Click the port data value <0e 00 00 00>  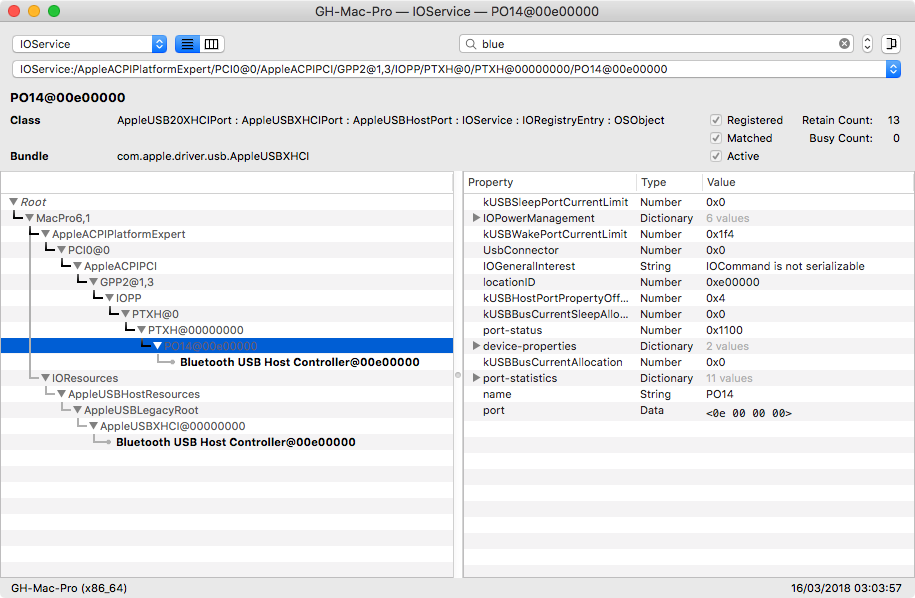749,413
